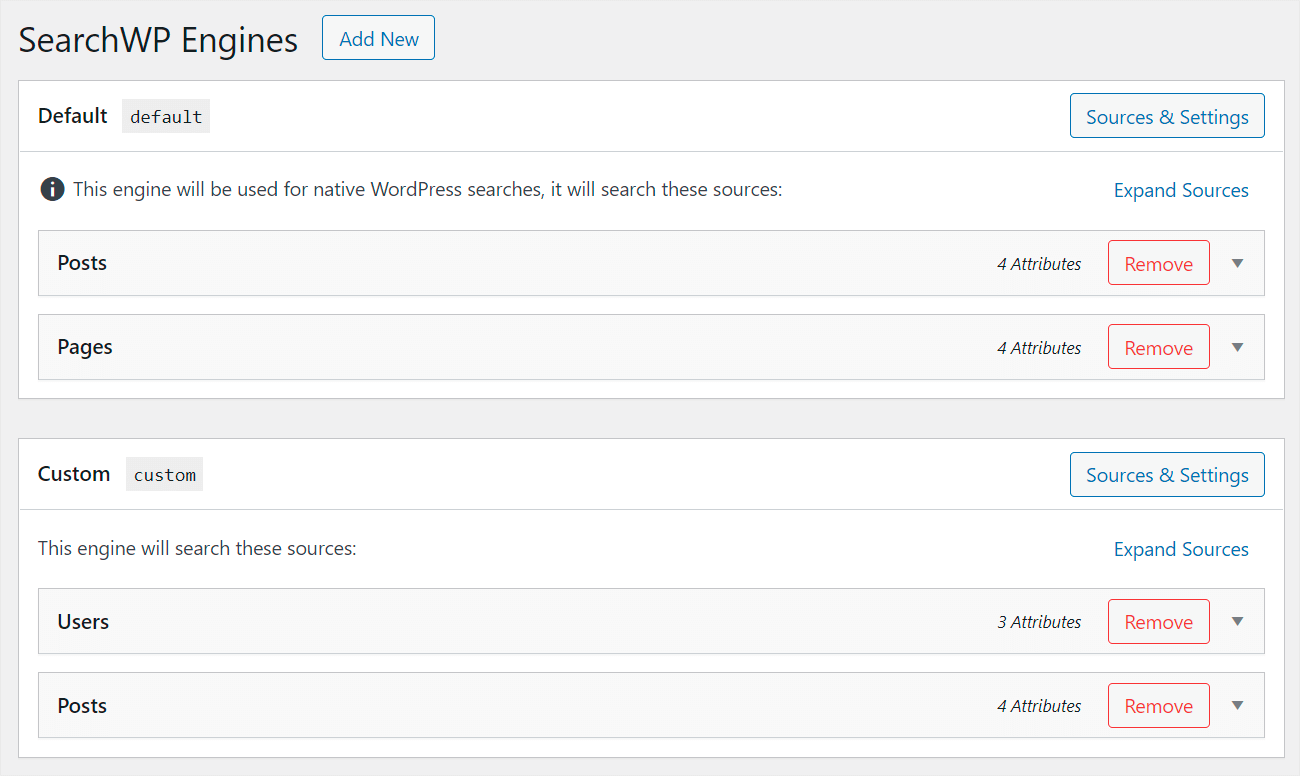Open Sources & Settings for Custom engine
1300x776 pixels.
point(1167,475)
